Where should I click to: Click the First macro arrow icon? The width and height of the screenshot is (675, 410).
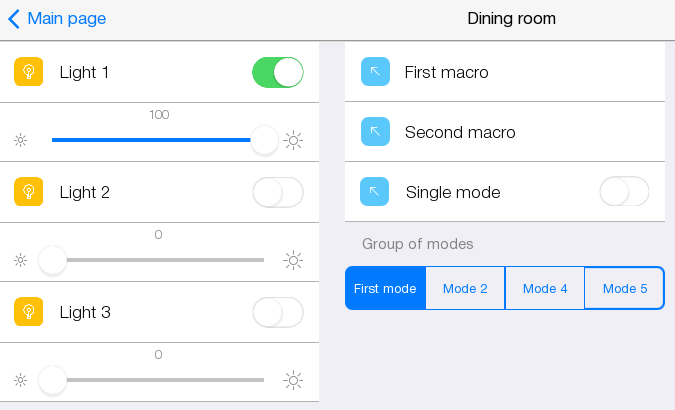pos(375,72)
